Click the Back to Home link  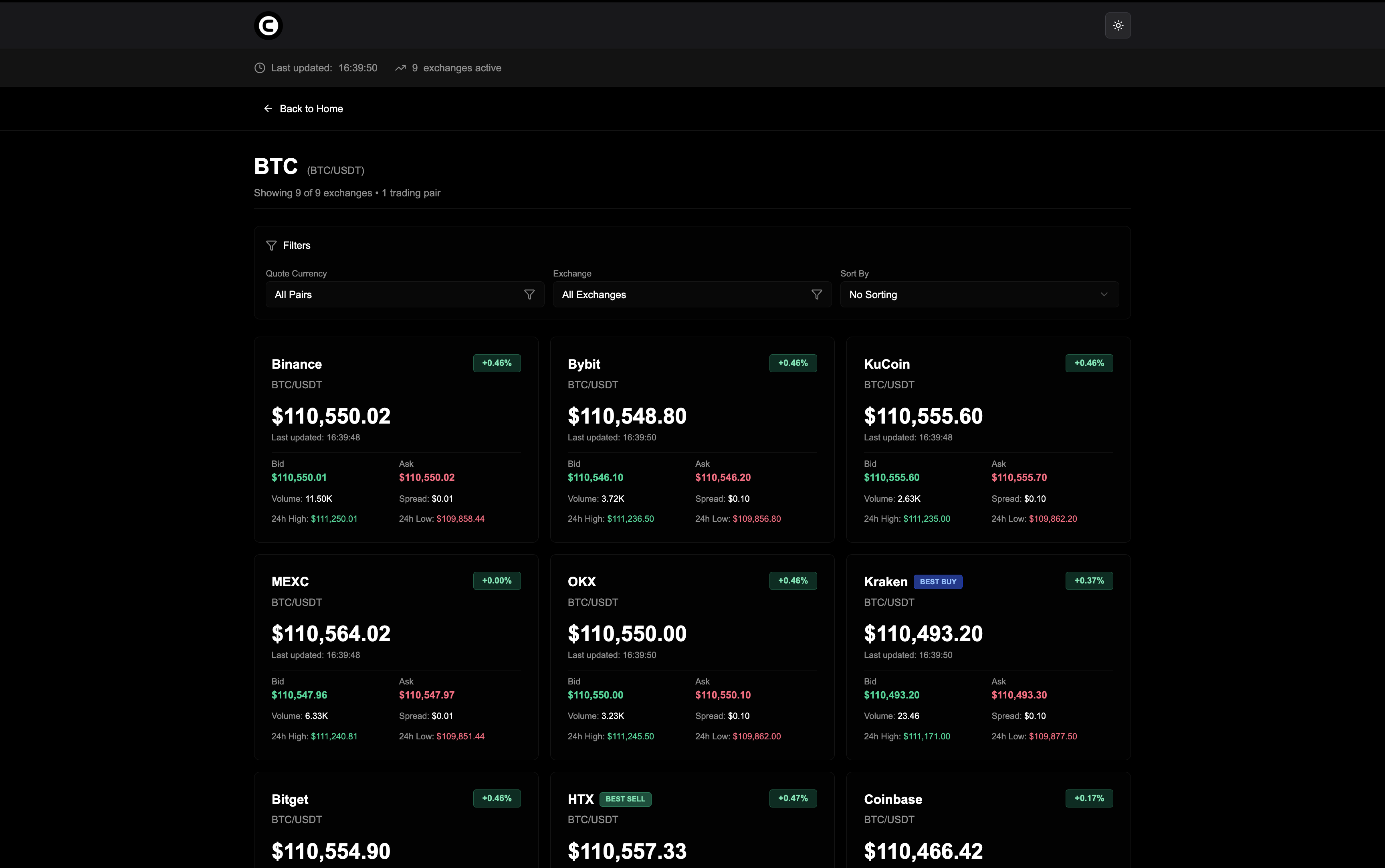pyautogui.click(x=311, y=109)
